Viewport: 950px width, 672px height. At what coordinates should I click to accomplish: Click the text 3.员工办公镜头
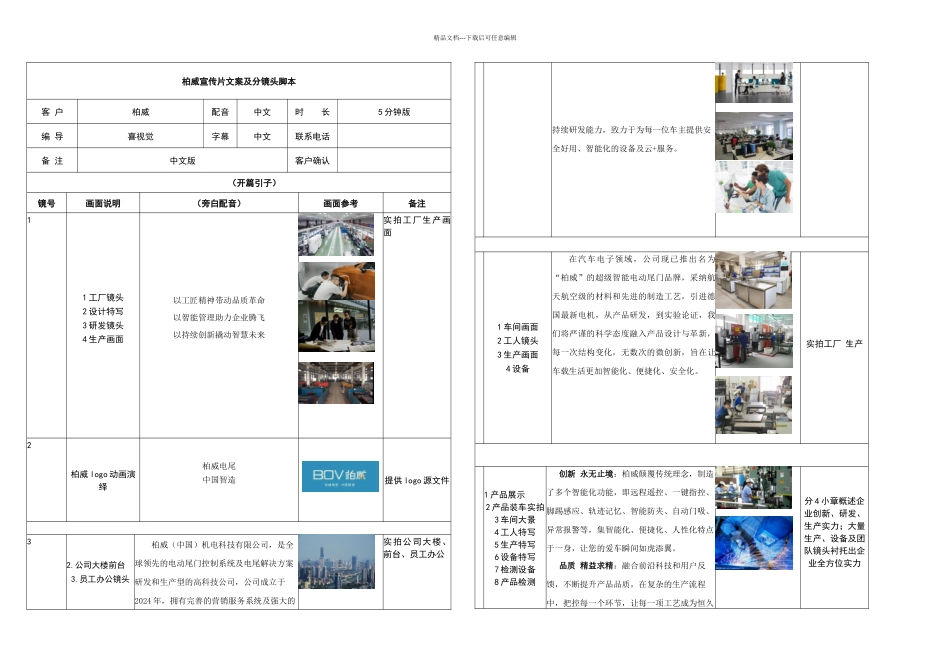point(100,579)
